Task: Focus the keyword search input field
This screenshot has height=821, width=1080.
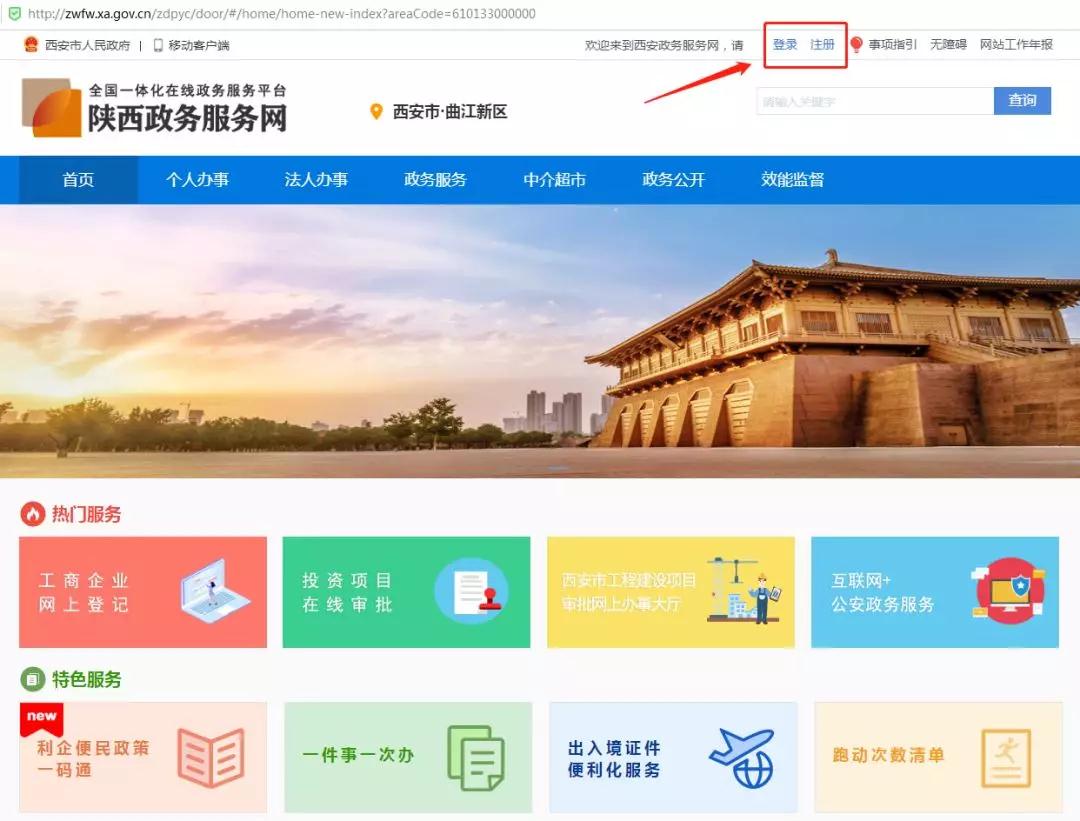Action: click(874, 101)
